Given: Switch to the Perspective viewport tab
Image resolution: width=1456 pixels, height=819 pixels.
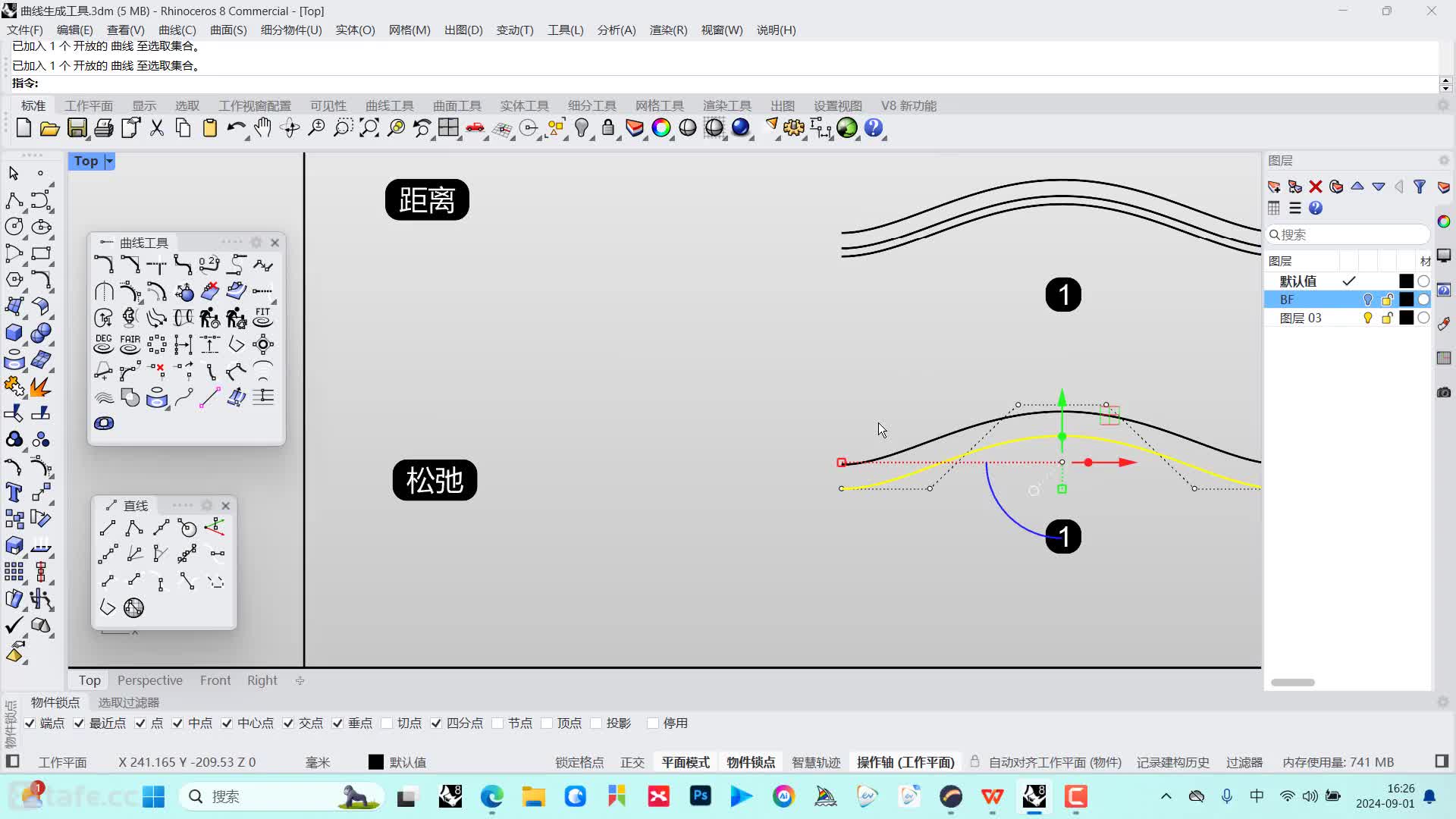Looking at the screenshot, I should tap(150, 680).
